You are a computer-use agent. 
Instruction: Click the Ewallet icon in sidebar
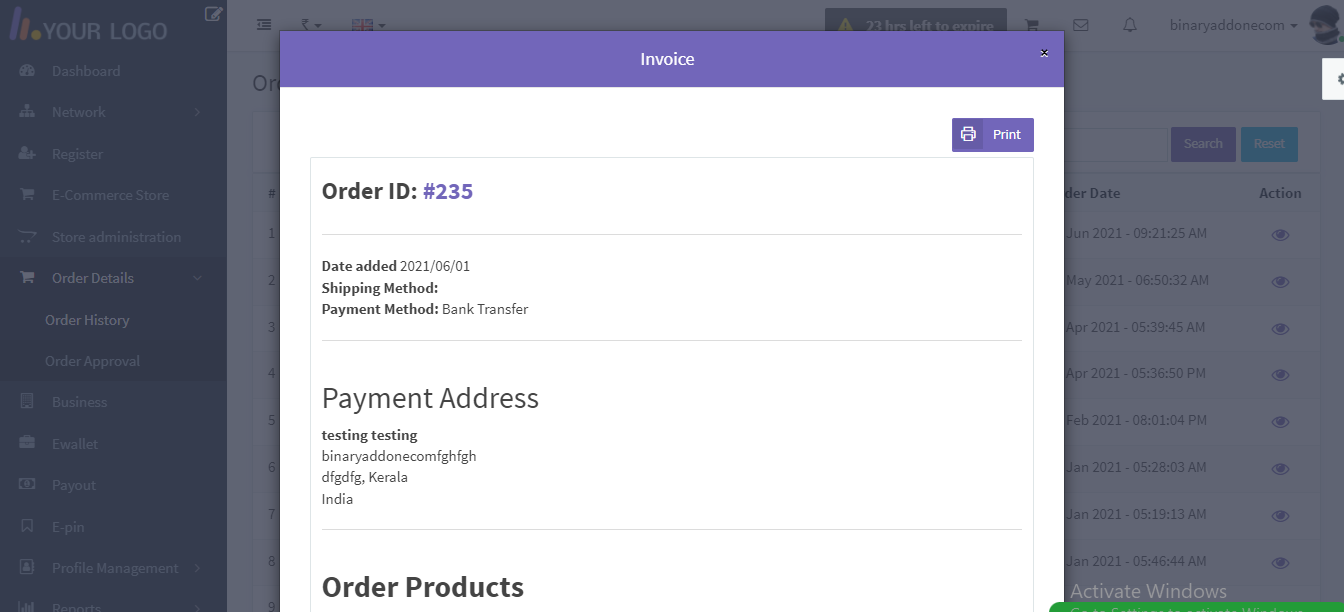[27, 444]
